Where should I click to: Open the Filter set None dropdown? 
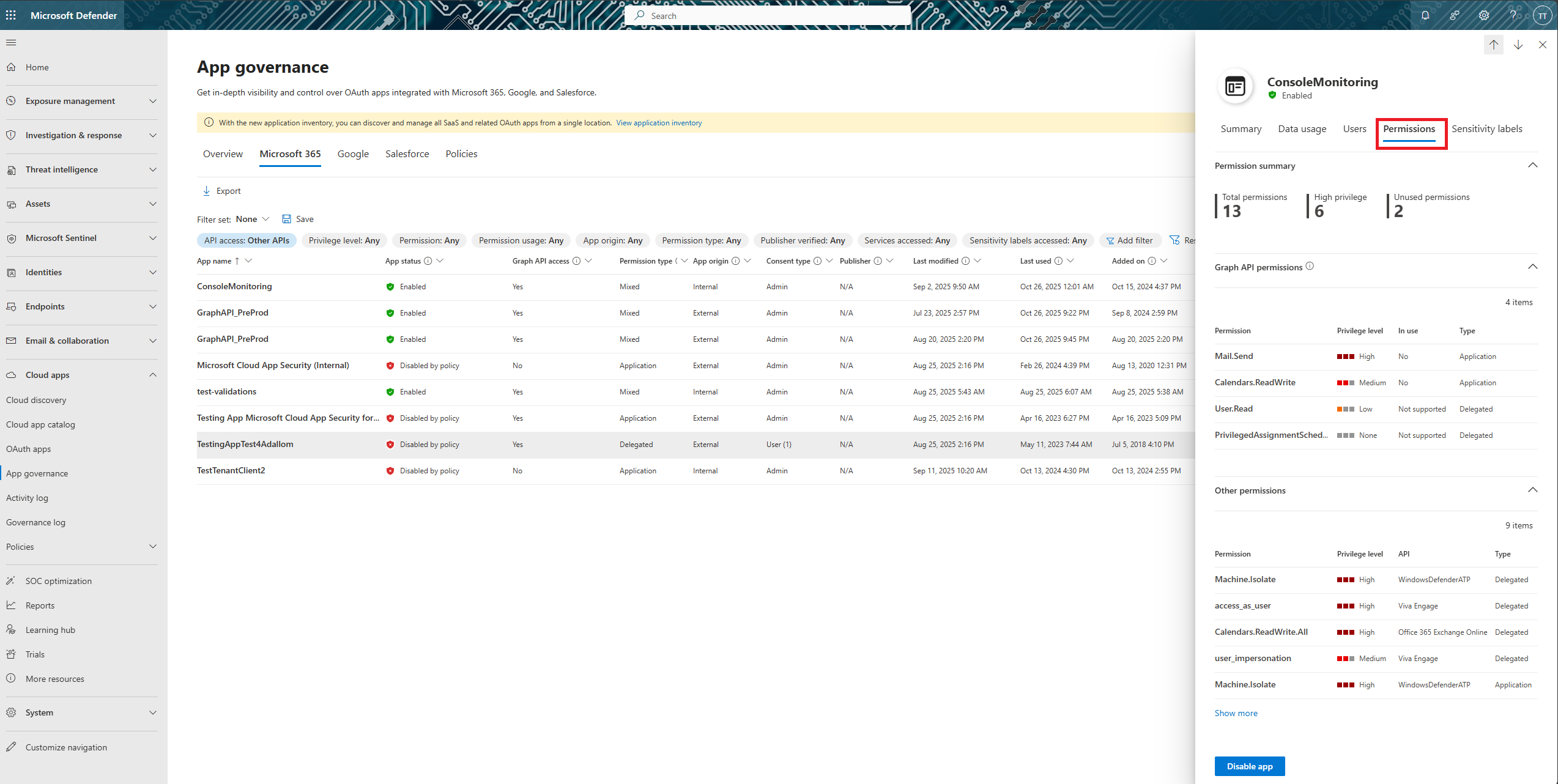(252, 219)
